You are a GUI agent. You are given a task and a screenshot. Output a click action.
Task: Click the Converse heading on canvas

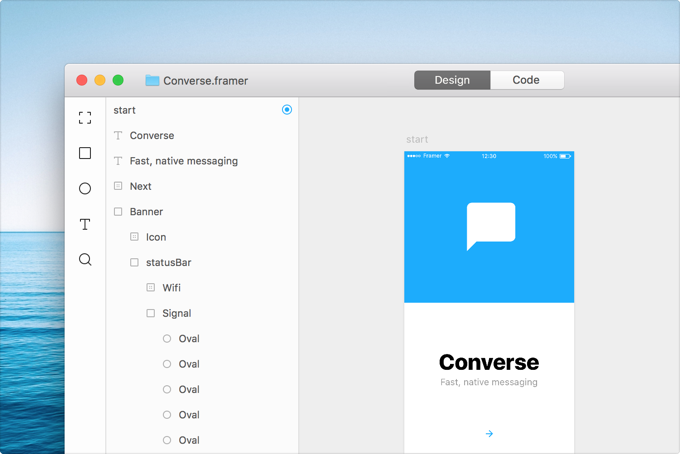click(489, 362)
